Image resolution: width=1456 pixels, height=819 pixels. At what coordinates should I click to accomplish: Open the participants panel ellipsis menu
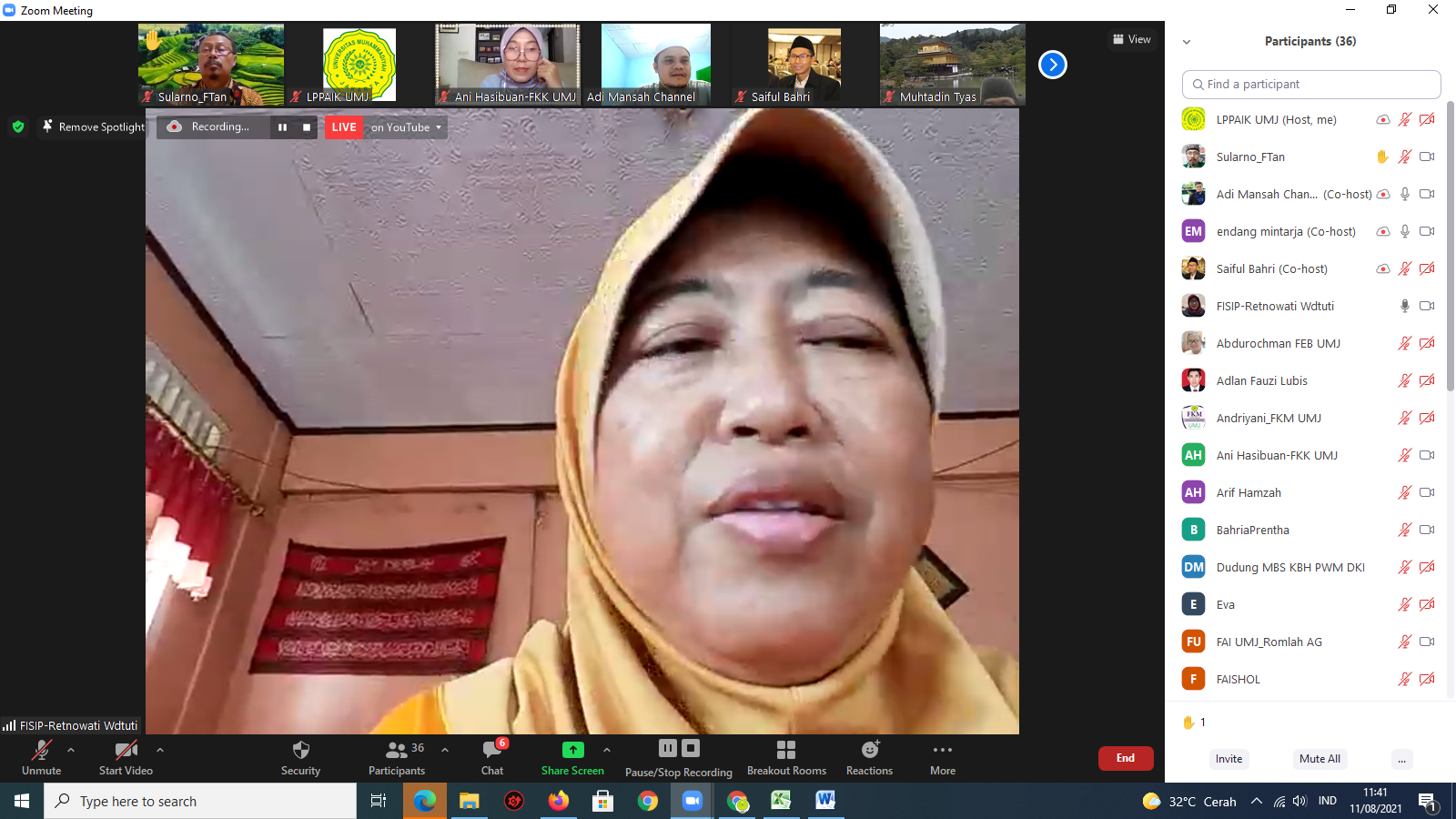point(1402,759)
